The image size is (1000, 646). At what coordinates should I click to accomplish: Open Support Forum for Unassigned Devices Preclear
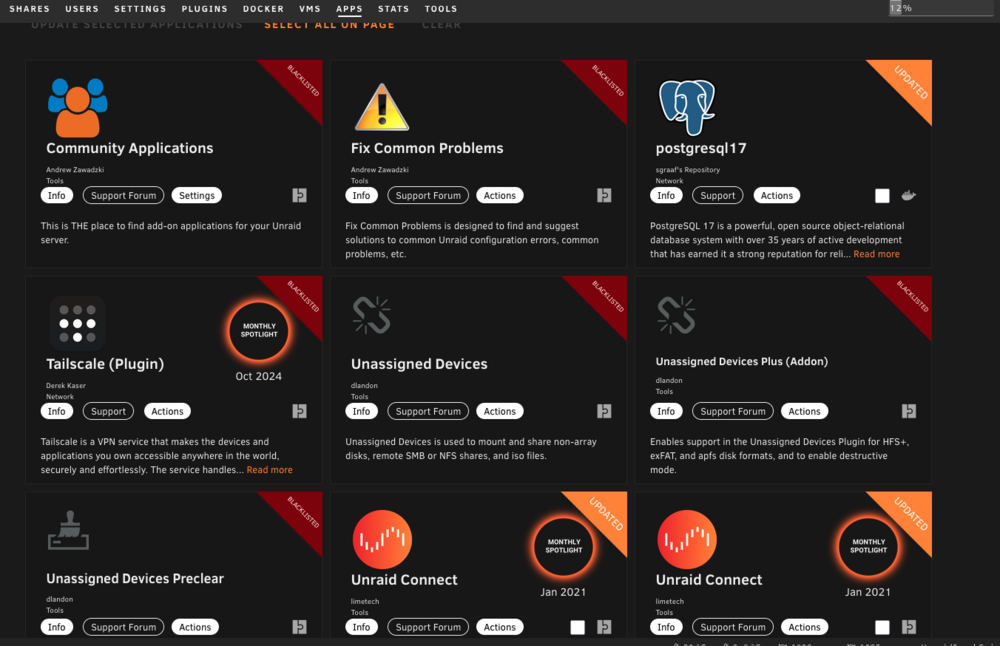[x=123, y=627]
